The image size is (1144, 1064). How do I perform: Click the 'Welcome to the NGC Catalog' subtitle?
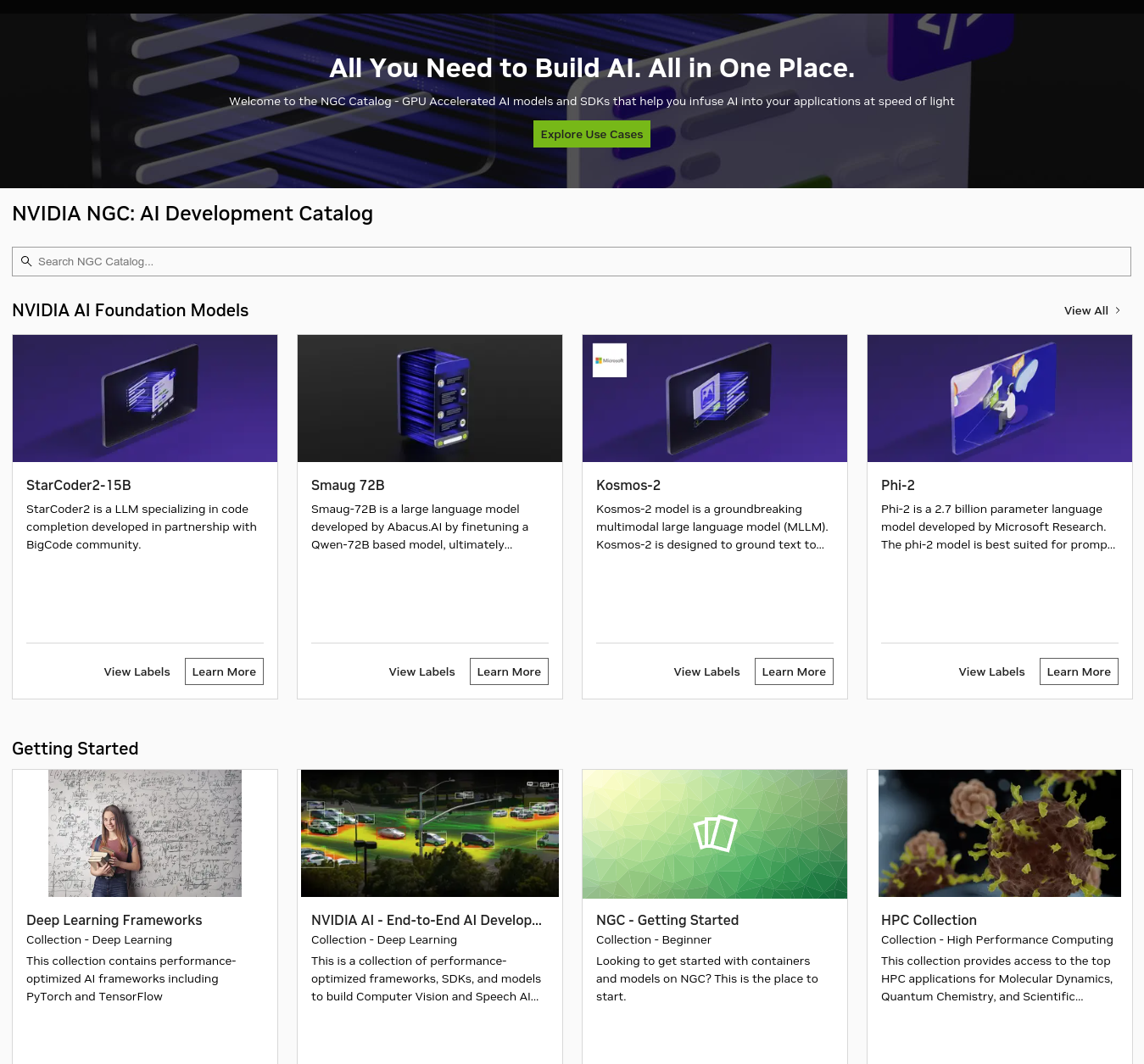coord(592,101)
